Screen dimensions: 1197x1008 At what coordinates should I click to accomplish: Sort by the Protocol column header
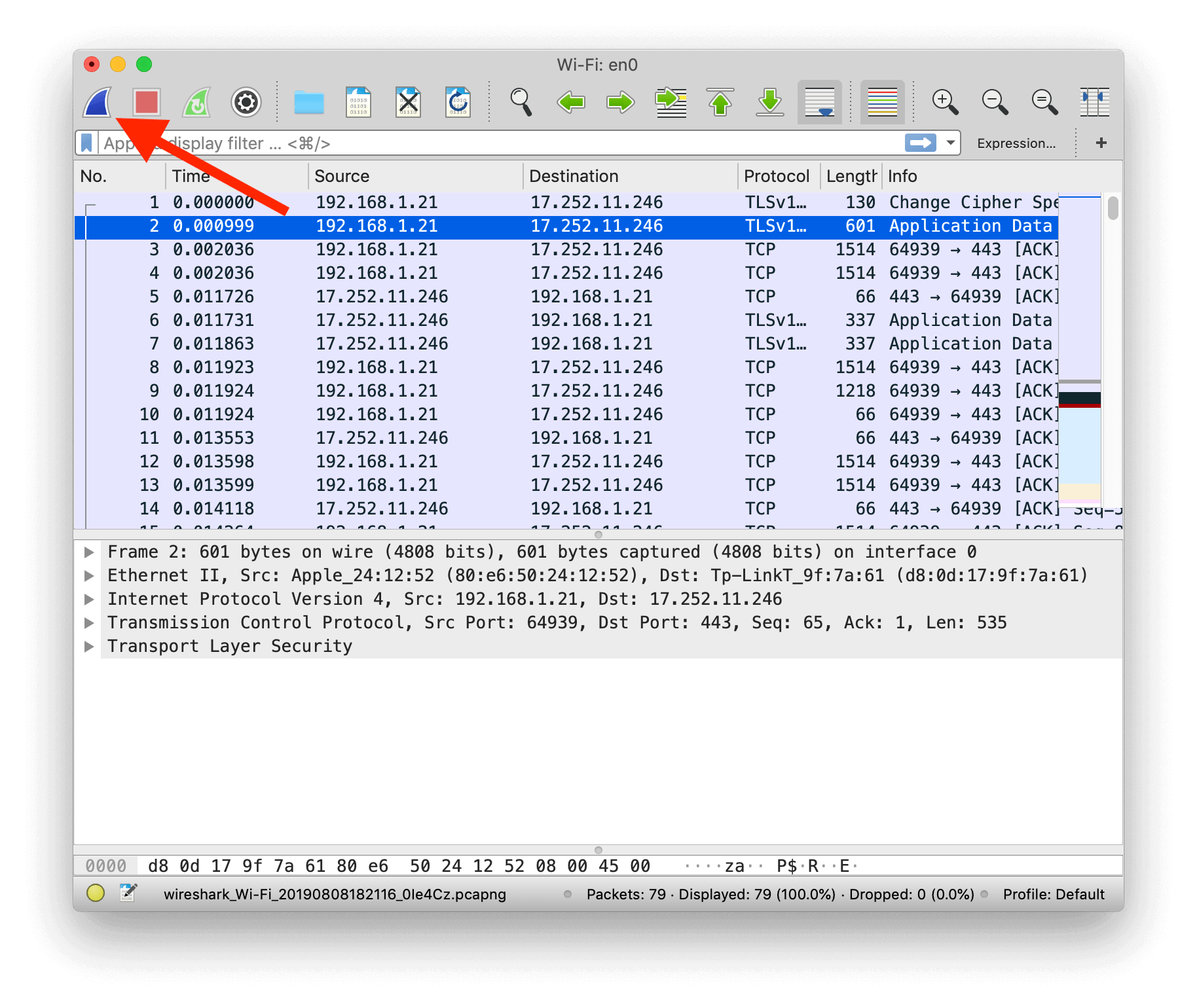click(x=779, y=176)
